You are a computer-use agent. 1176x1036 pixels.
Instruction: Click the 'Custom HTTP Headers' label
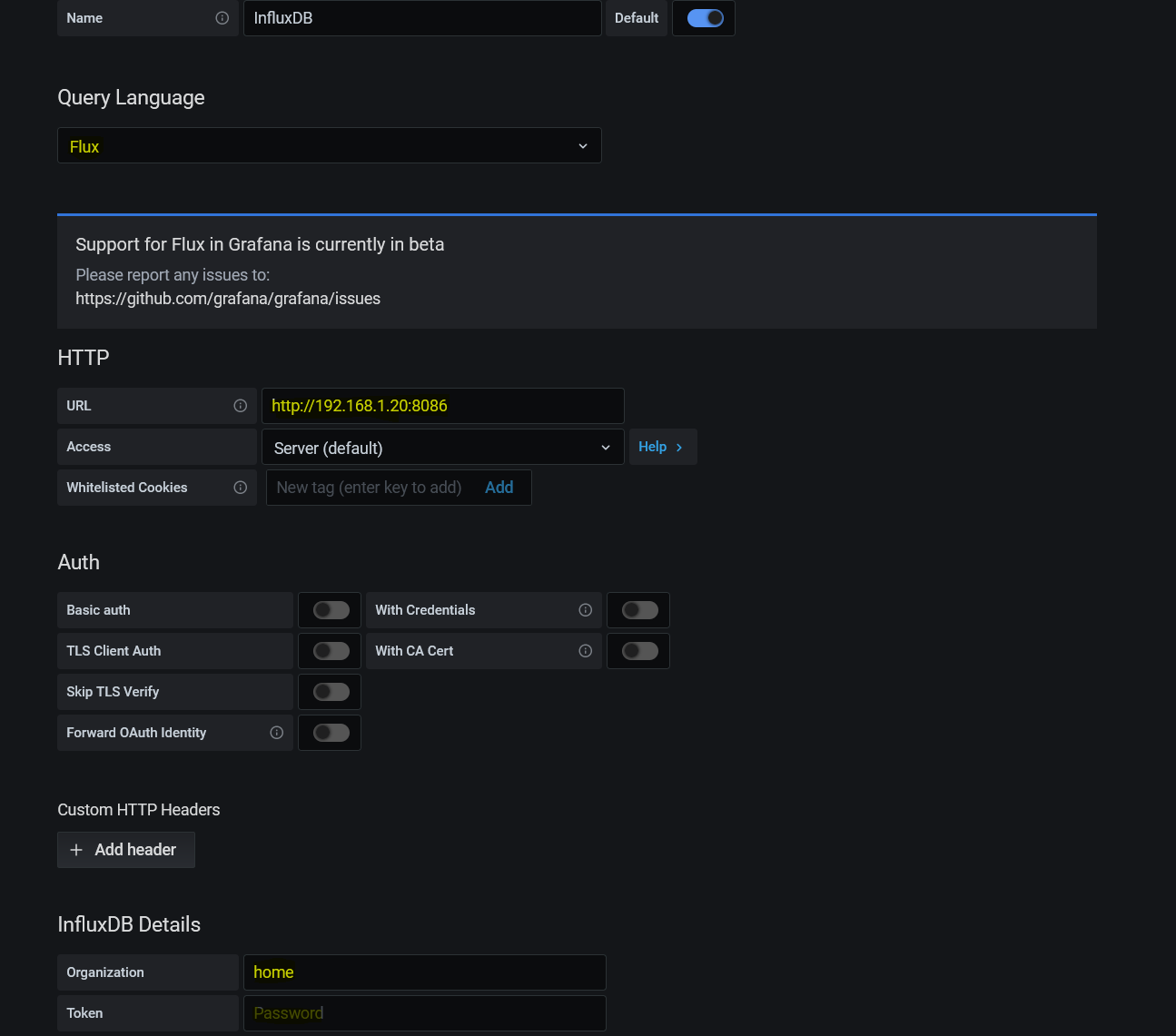point(139,810)
